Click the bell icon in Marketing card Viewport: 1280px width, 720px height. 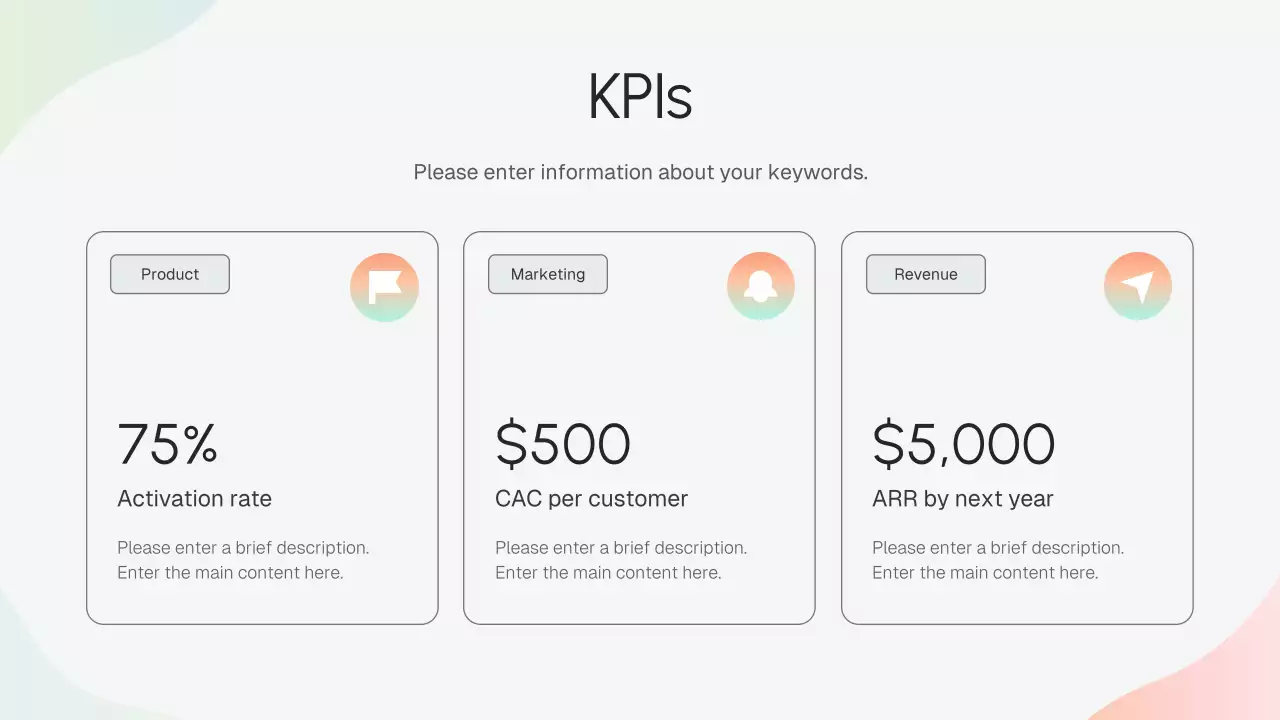click(761, 287)
